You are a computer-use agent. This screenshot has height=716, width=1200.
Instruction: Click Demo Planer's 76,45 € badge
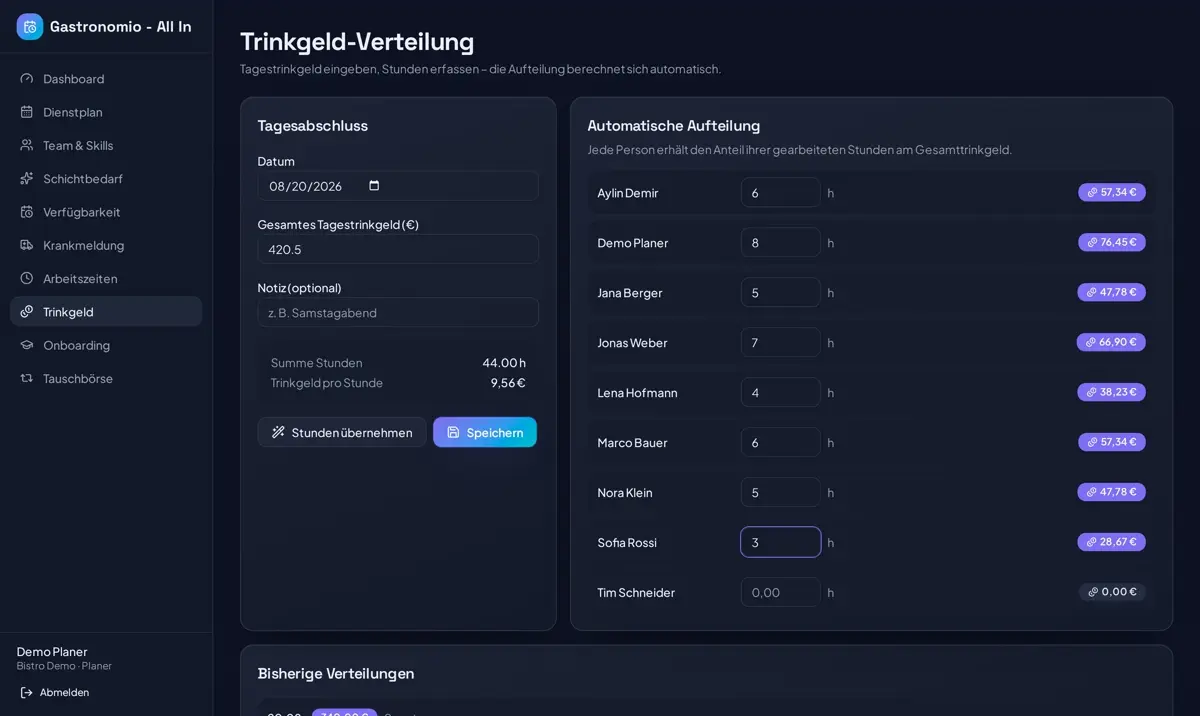pos(1112,242)
